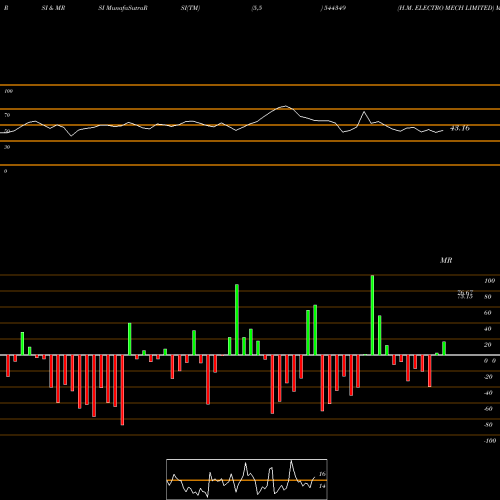Click the MR axis label 80
The image size is (500, 500).
[488, 297]
